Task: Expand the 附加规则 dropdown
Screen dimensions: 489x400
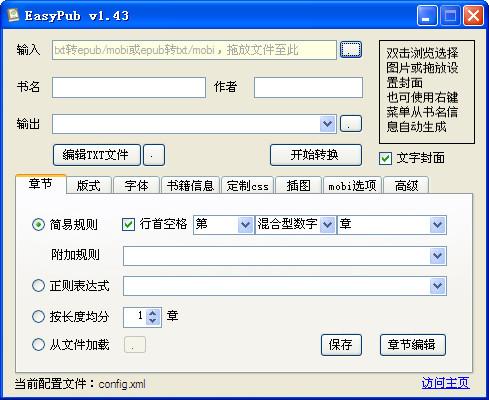Action: pyautogui.click(x=437, y=256)
